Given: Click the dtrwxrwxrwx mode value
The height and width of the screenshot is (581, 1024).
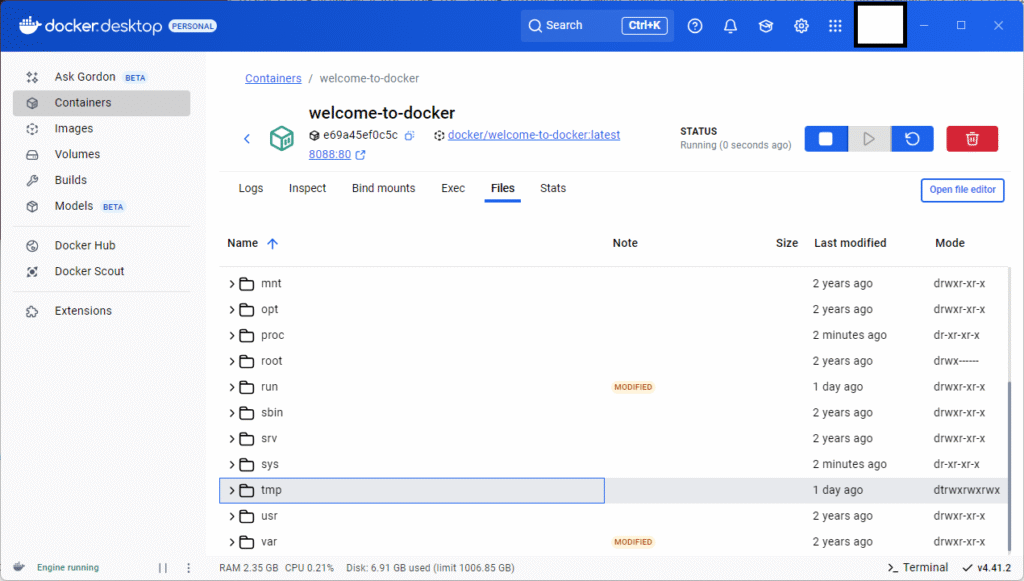Looking at the screenshot, I should click(x=967, y=490).
